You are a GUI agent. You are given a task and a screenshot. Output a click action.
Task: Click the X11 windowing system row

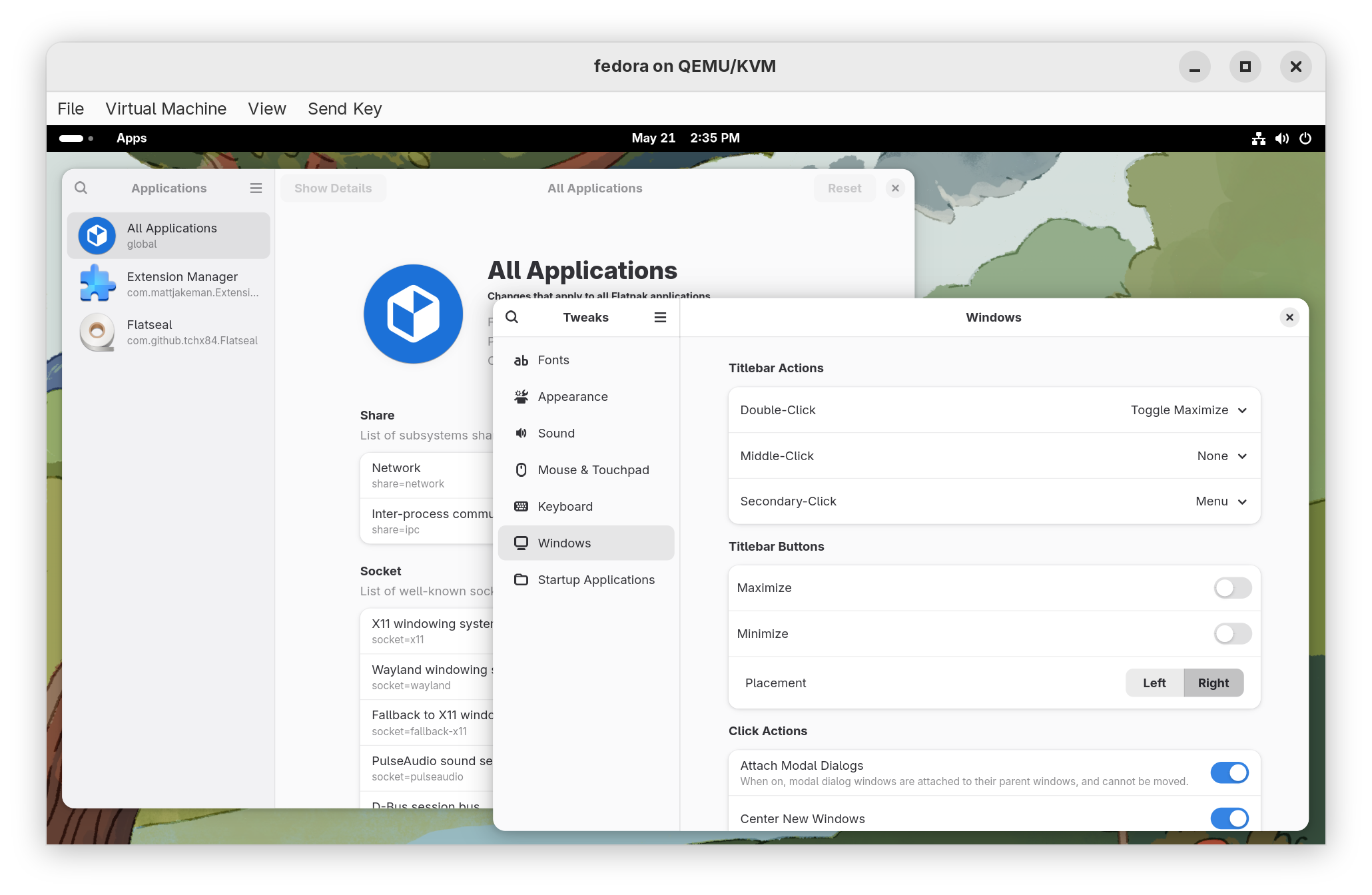[427, 631]
